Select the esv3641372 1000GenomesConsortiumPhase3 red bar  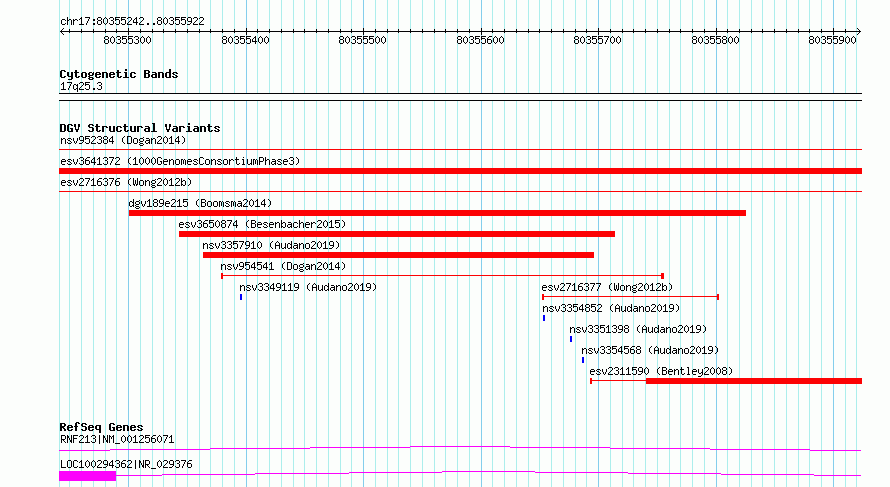point(460,171)
